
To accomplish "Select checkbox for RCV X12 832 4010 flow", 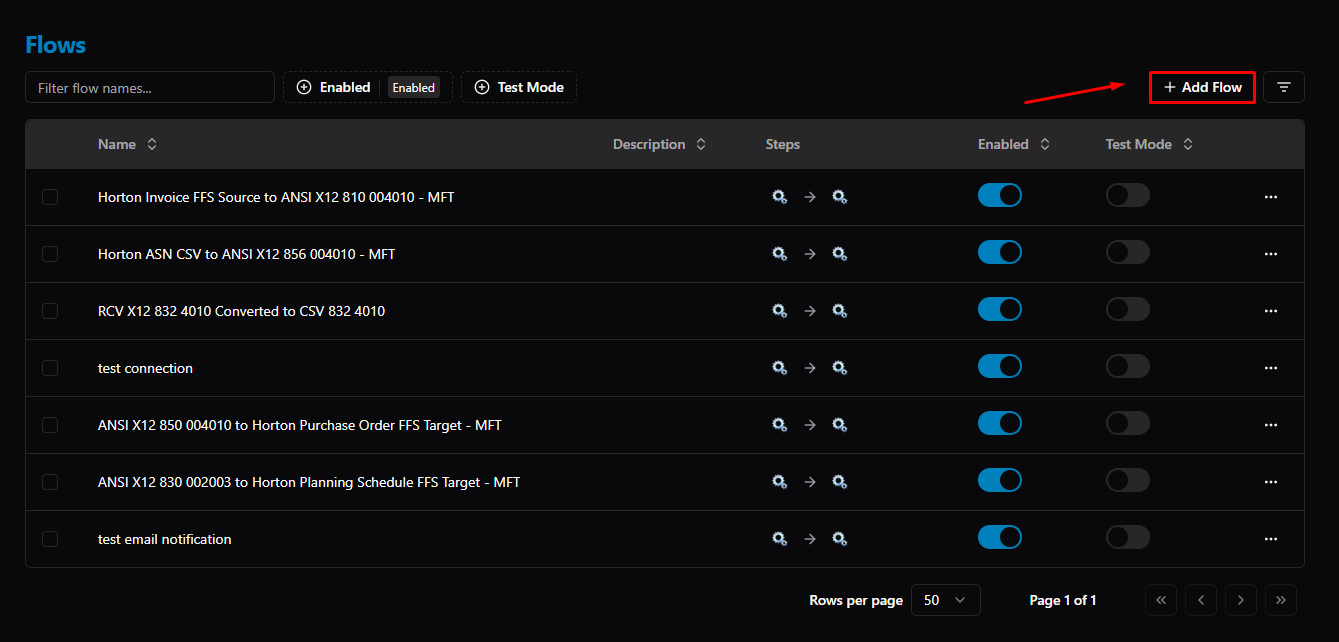I will coord(50,311).
